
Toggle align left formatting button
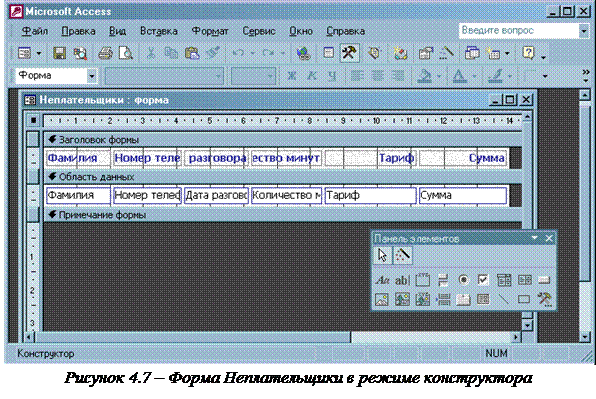pos(357,76)
